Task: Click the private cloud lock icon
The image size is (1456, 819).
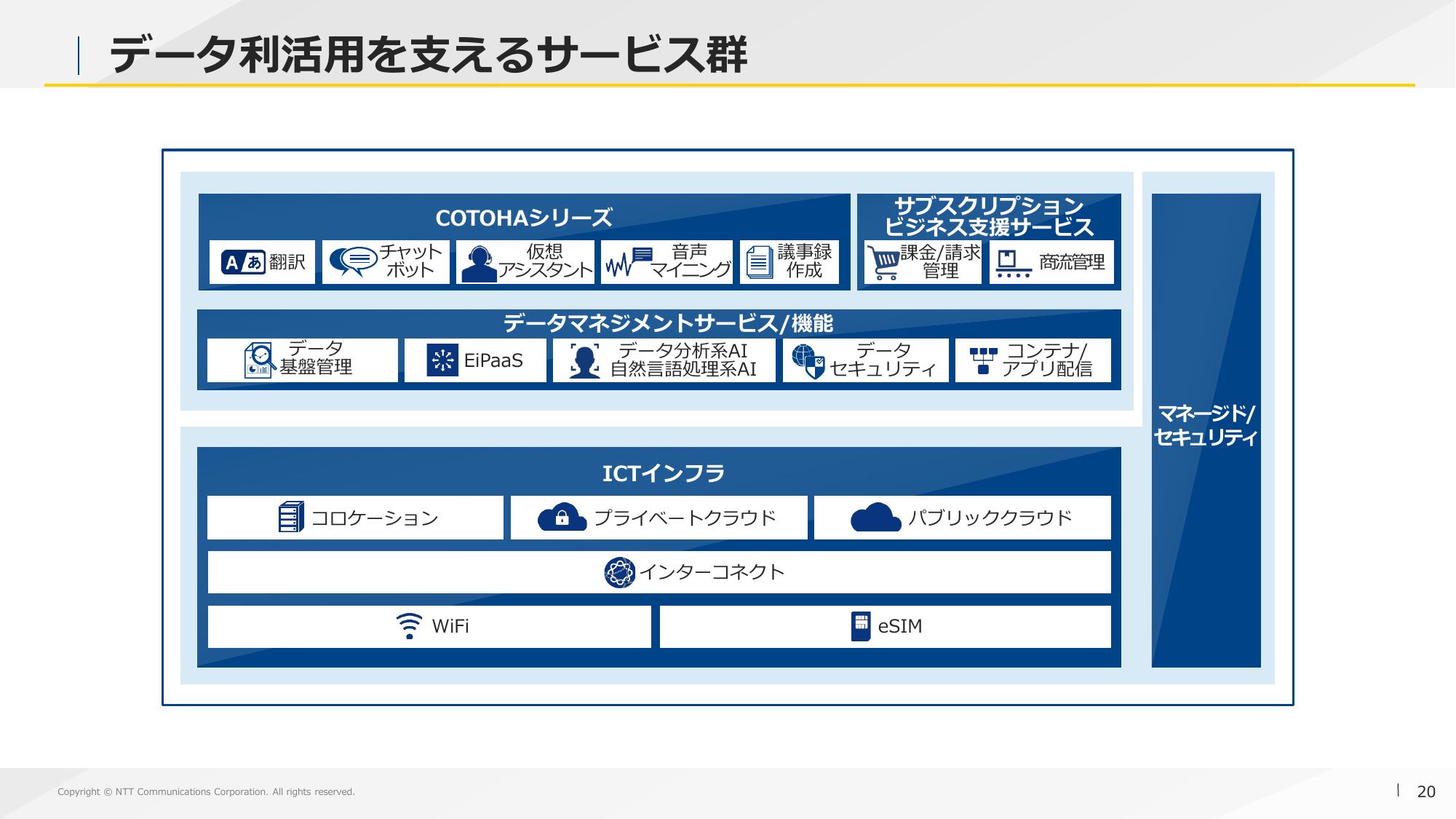Action: pyautogui.click(x=562, y=517)
